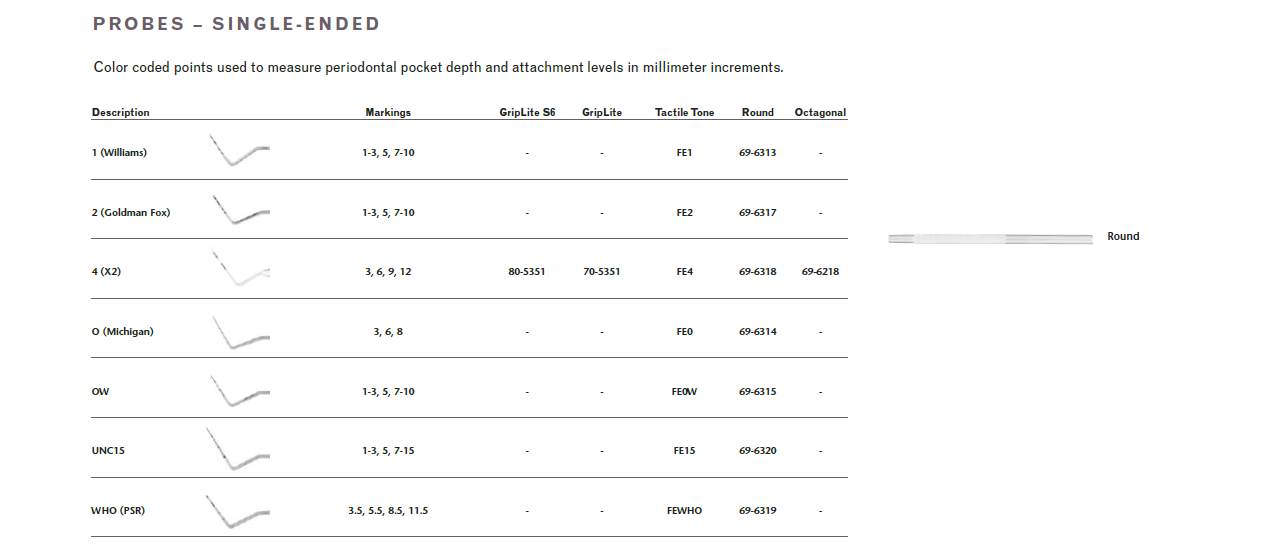Click the Markings column header
1286x556 pixels.
pyautogui.click(x=388, y=113)
